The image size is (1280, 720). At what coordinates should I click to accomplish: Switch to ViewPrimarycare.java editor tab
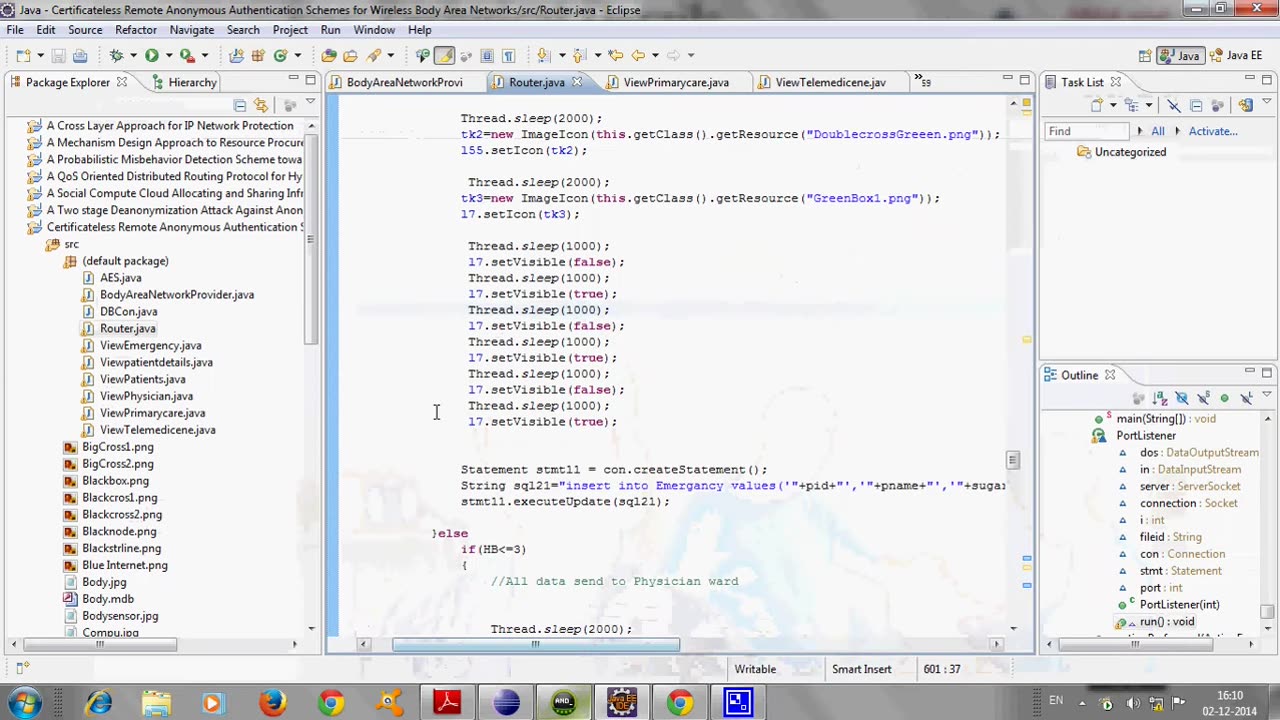(x=675, y=82)
